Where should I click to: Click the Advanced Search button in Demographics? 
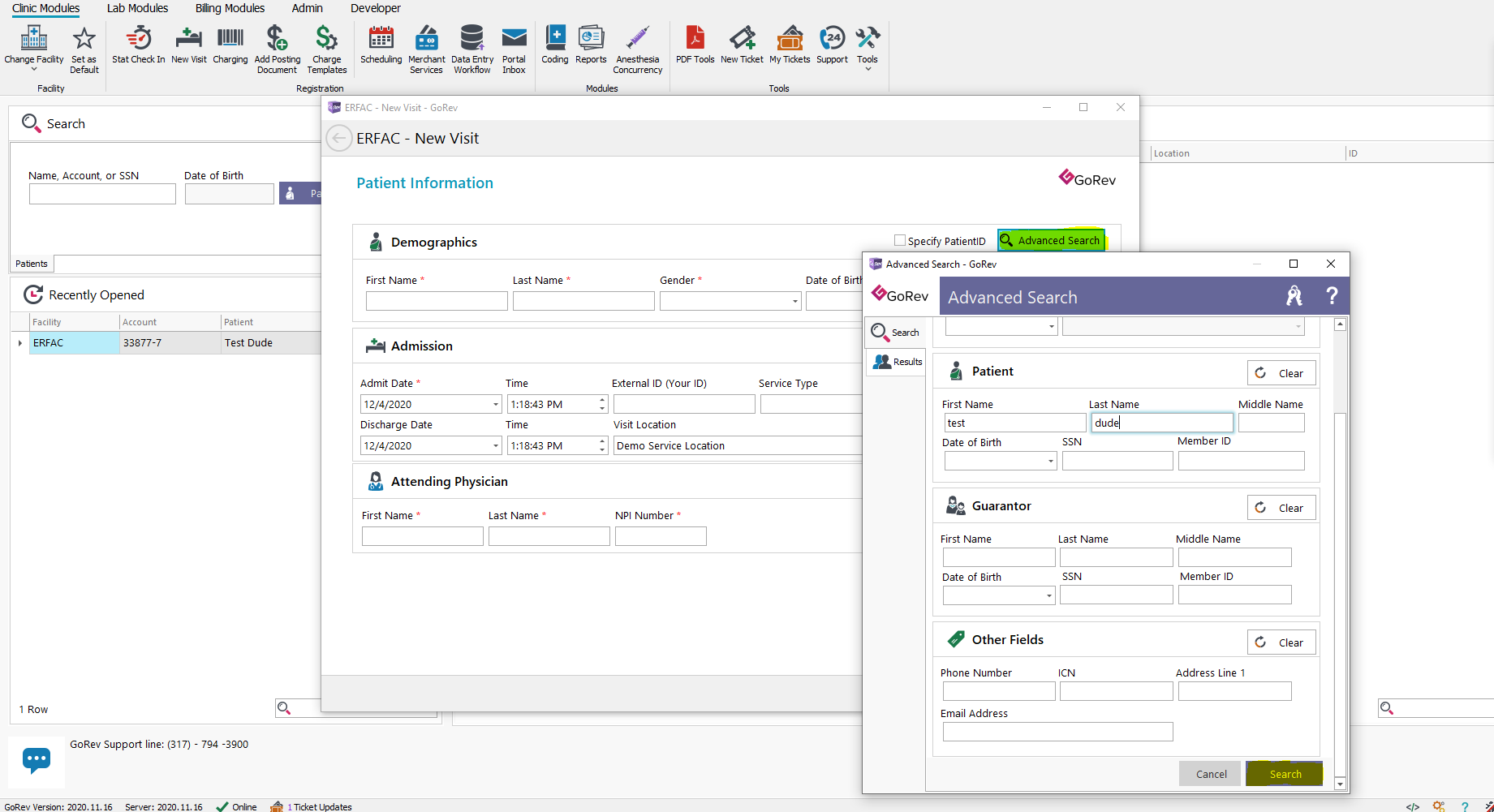pos(1051,240)
